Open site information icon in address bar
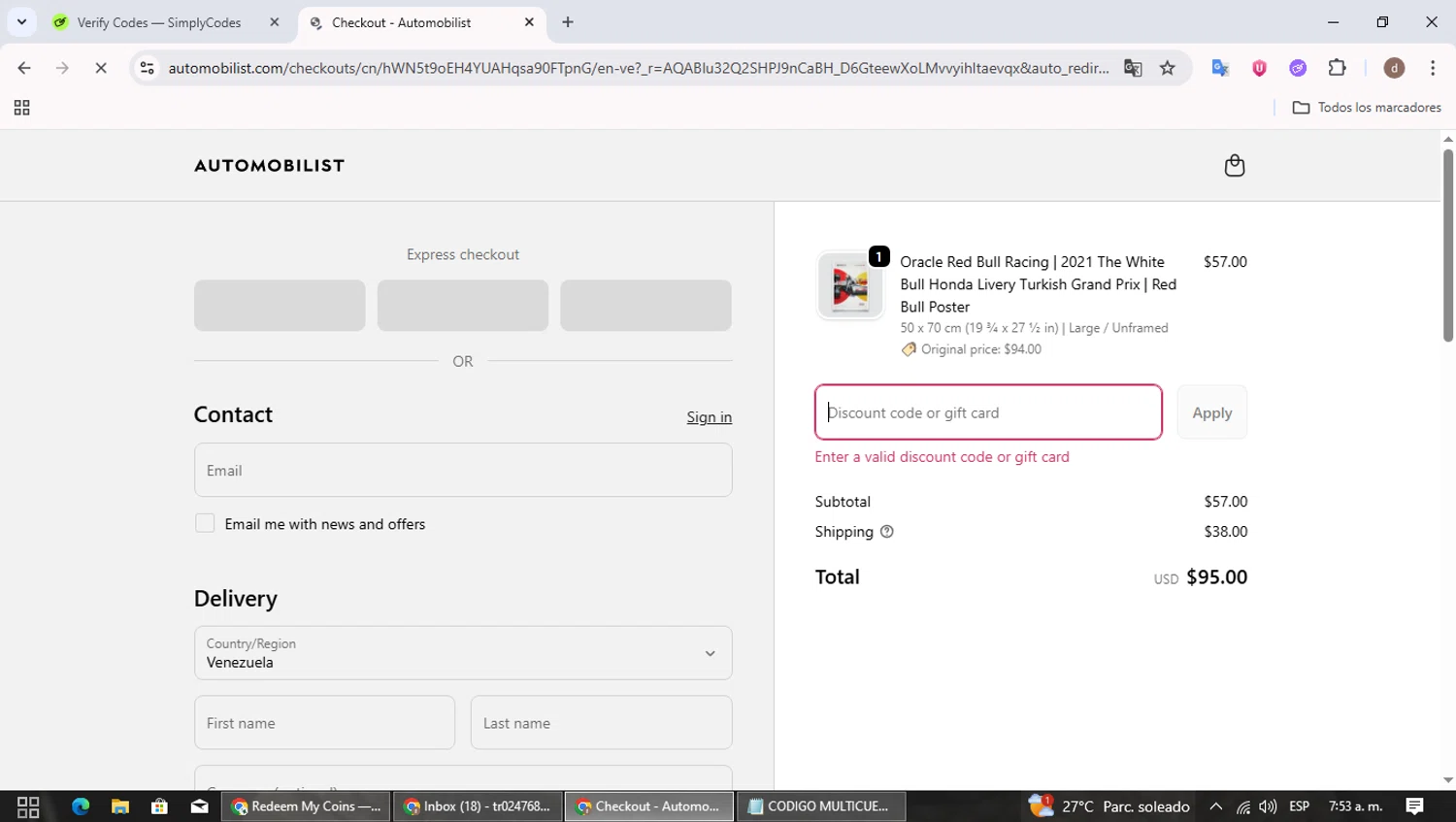 147,68
